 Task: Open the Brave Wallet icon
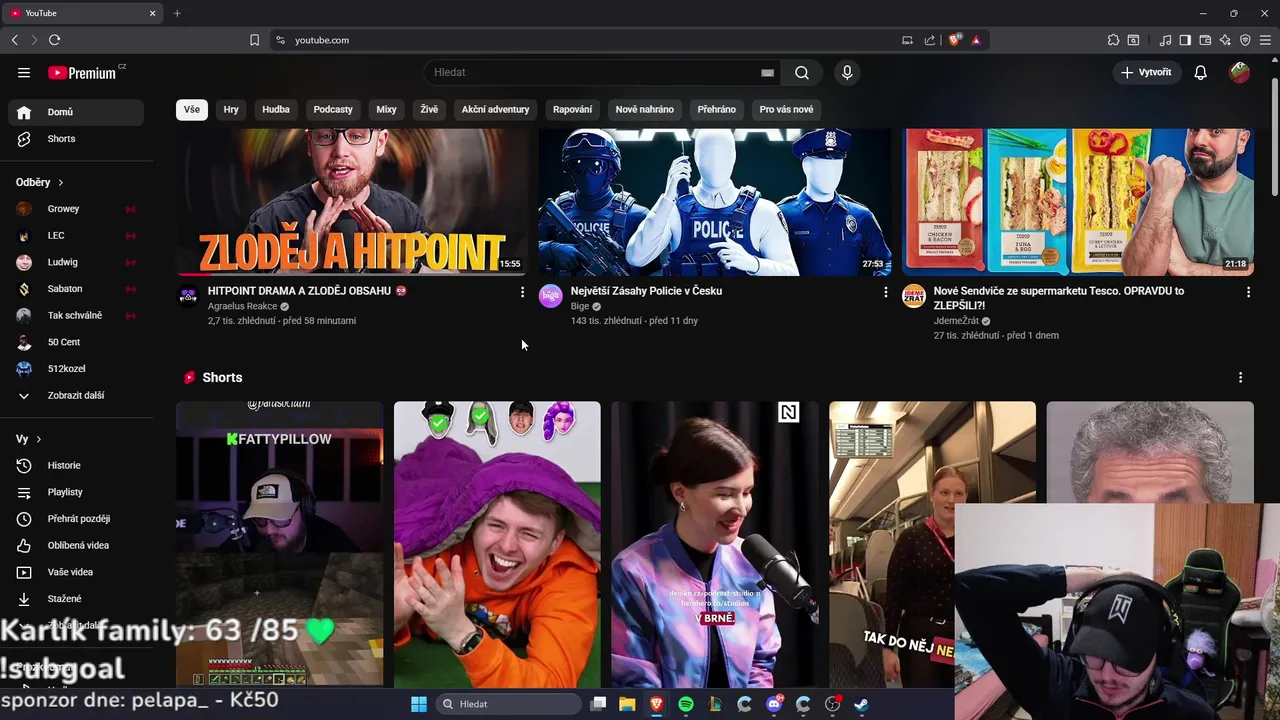click(1205, 40)
